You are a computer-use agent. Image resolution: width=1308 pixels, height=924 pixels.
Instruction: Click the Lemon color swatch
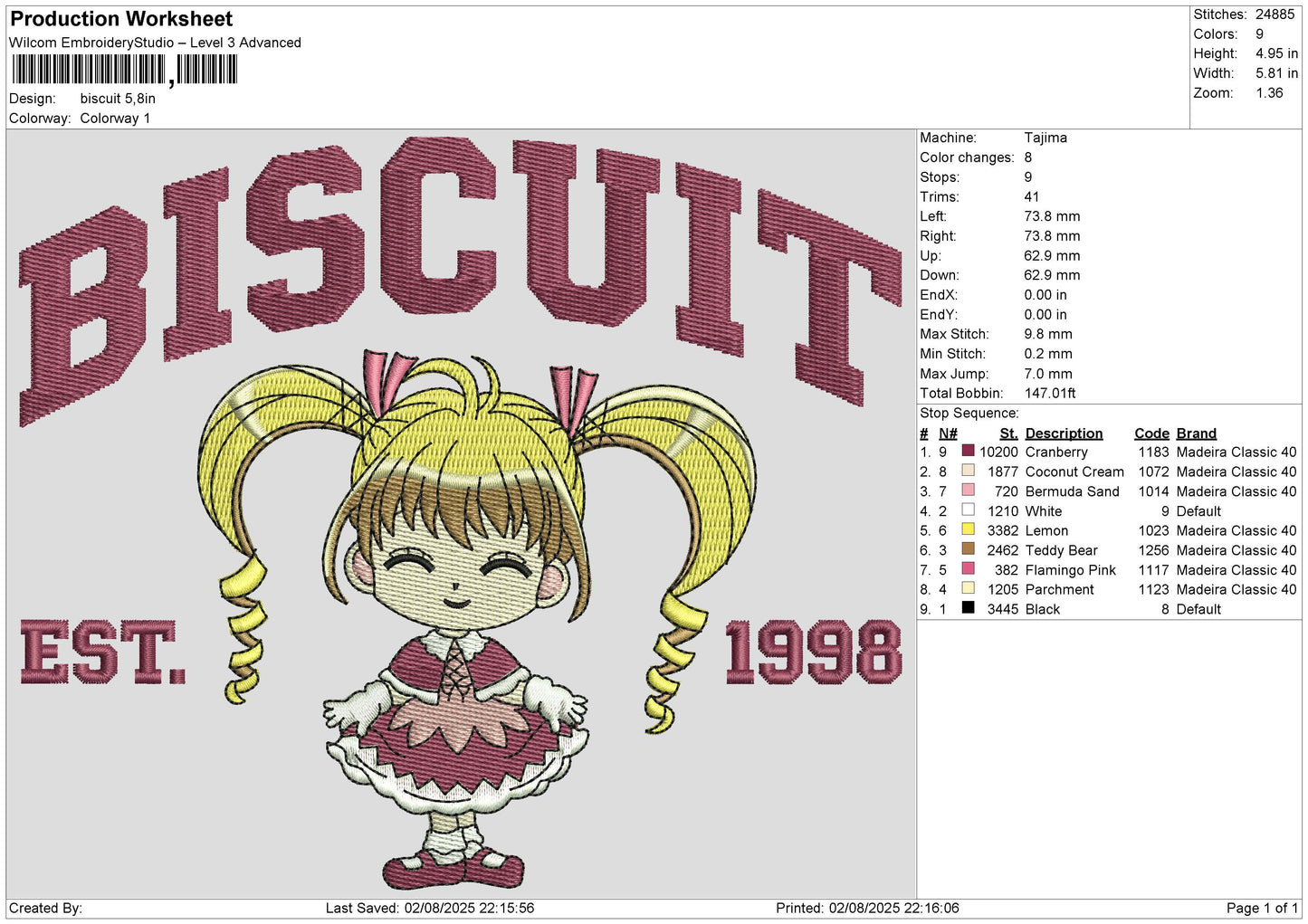click(x=968, y=529)
